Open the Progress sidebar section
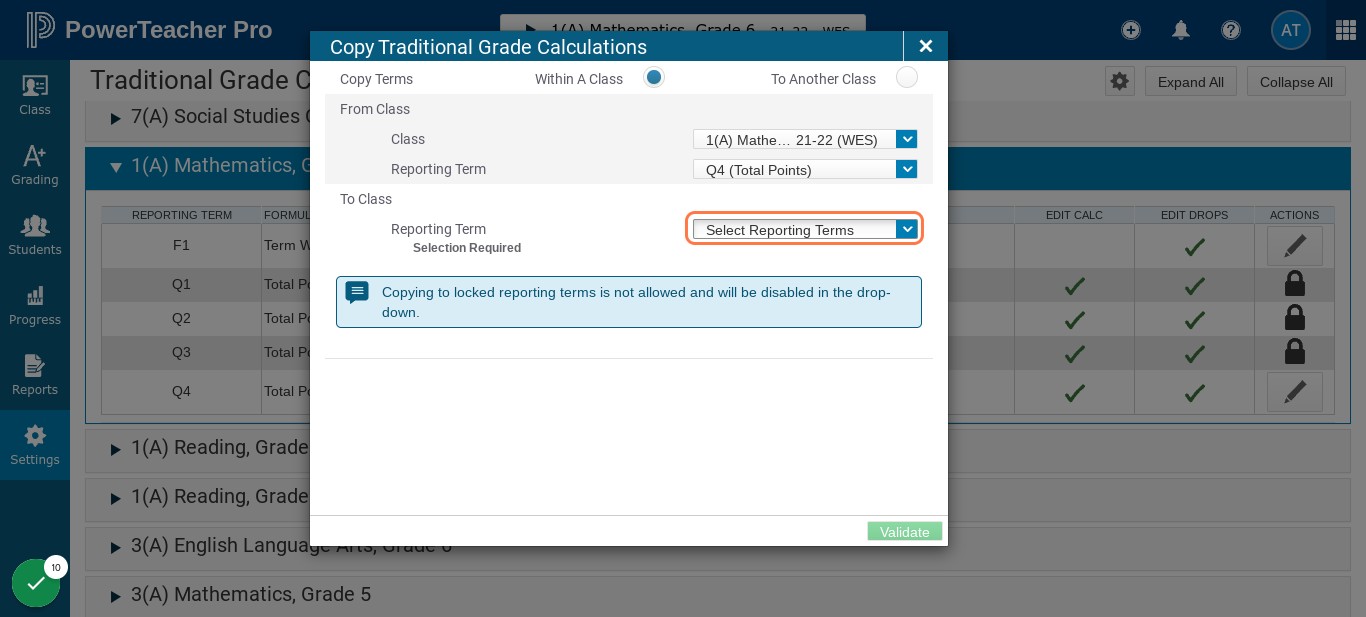The image size is (1366, 617). (35, 305)
